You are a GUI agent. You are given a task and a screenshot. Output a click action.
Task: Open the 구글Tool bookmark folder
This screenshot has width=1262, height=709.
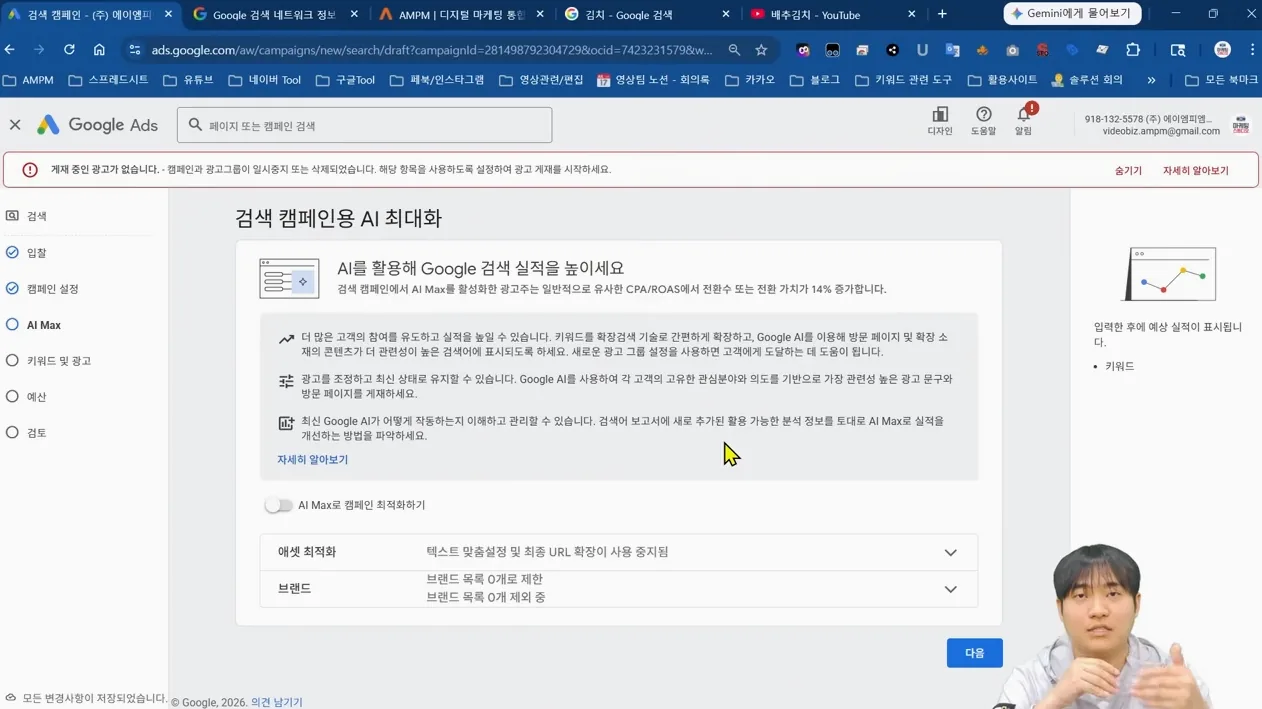(345, 80)
